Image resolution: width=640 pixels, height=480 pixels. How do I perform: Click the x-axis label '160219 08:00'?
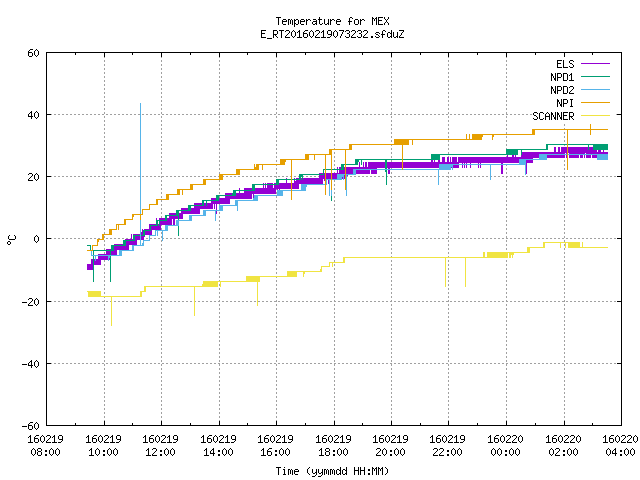click(x=45, y=445)
